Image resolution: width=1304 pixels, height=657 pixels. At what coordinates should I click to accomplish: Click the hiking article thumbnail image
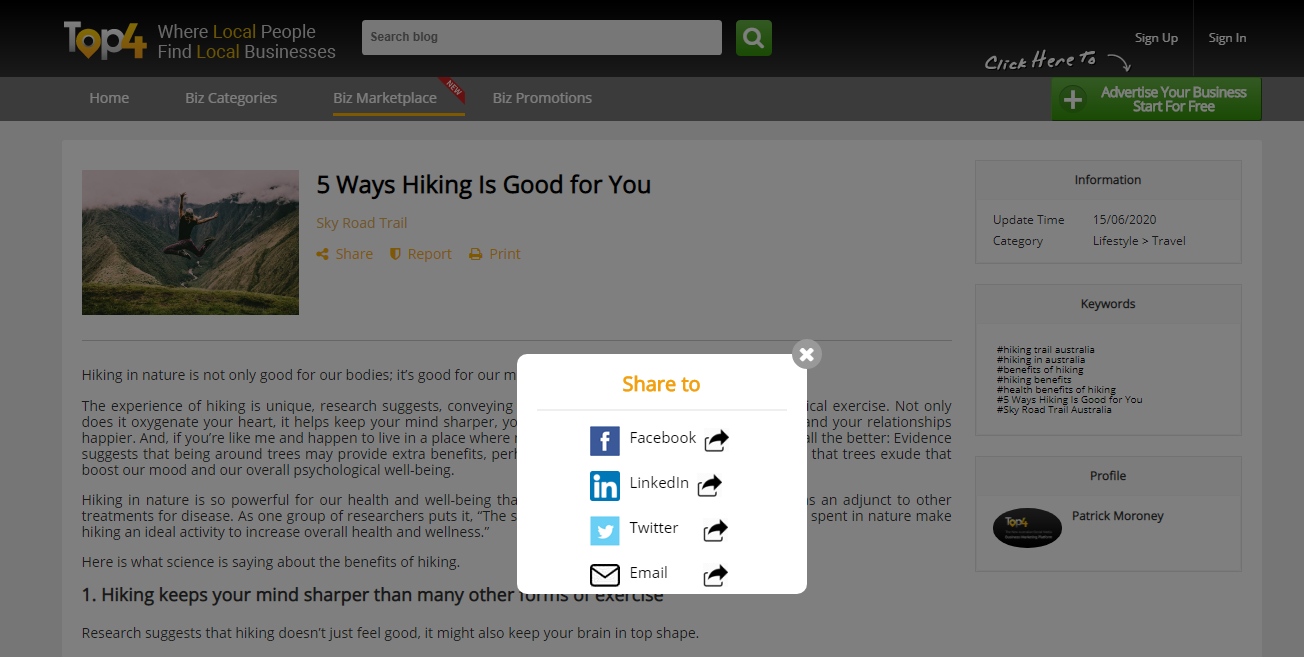(x=190, y=242)
